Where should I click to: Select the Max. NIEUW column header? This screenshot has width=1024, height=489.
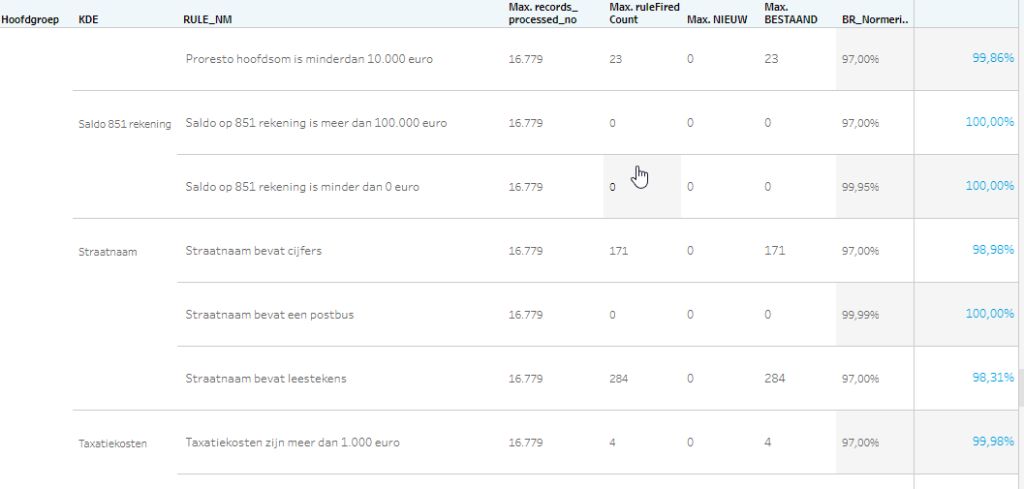tap(717, 20)
